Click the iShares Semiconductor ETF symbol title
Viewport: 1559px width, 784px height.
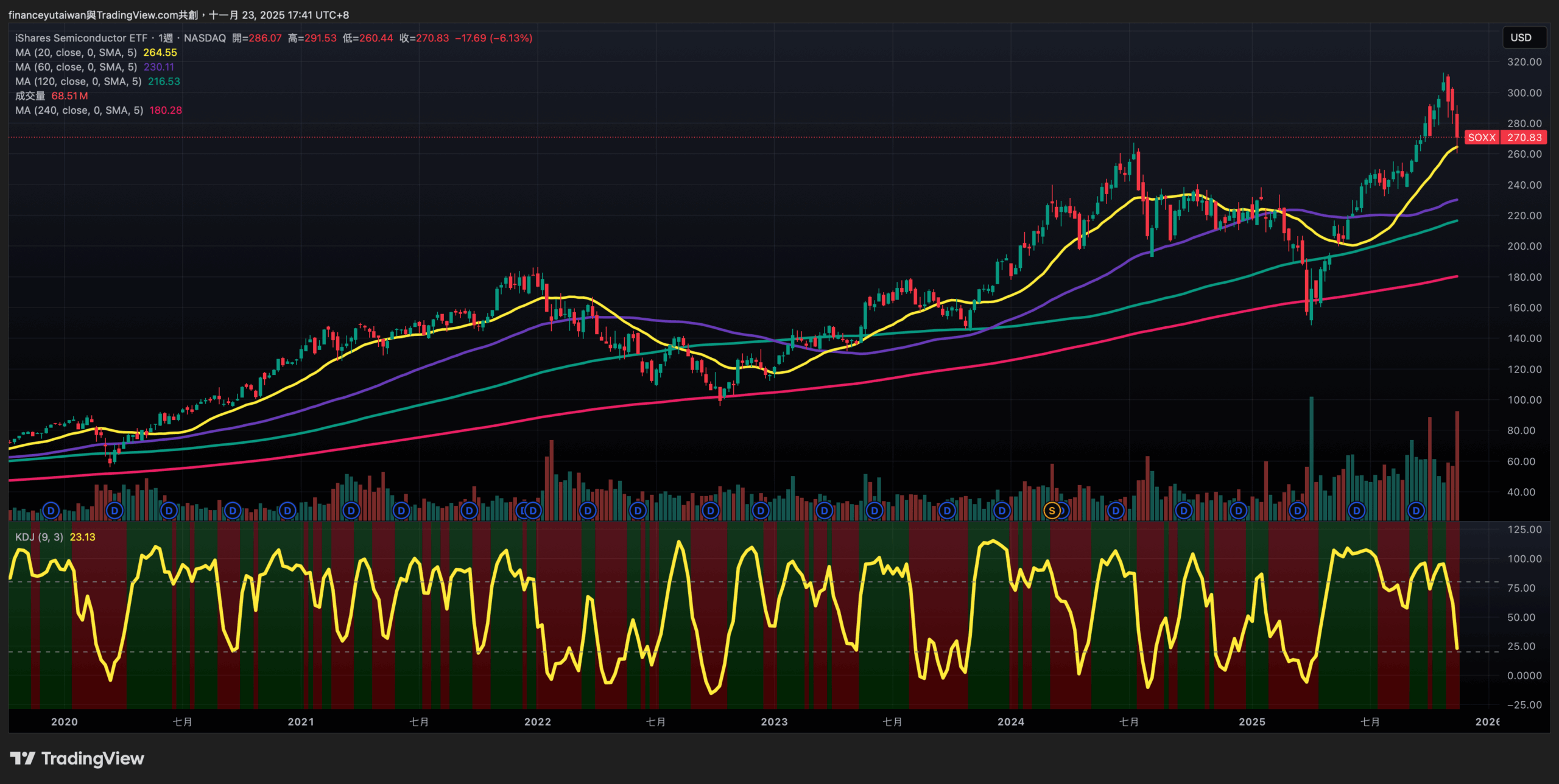(x=81, y=38)
